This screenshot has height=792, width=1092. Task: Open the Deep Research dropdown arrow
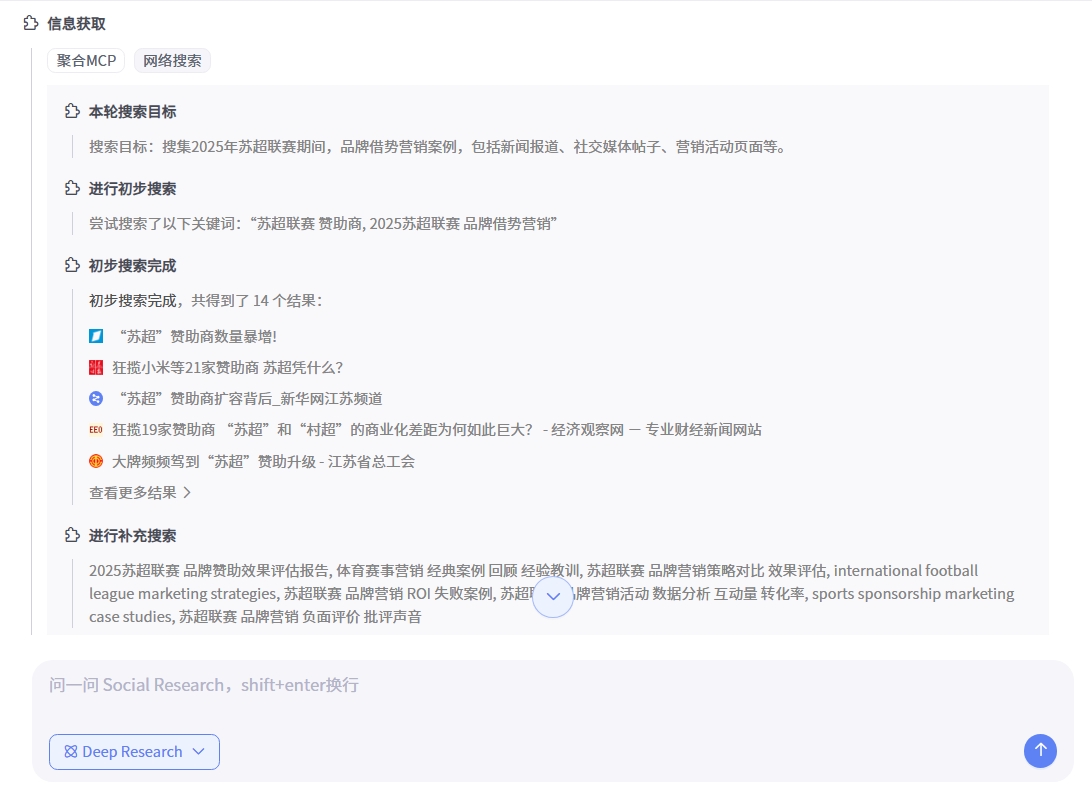tap(198, 752)
